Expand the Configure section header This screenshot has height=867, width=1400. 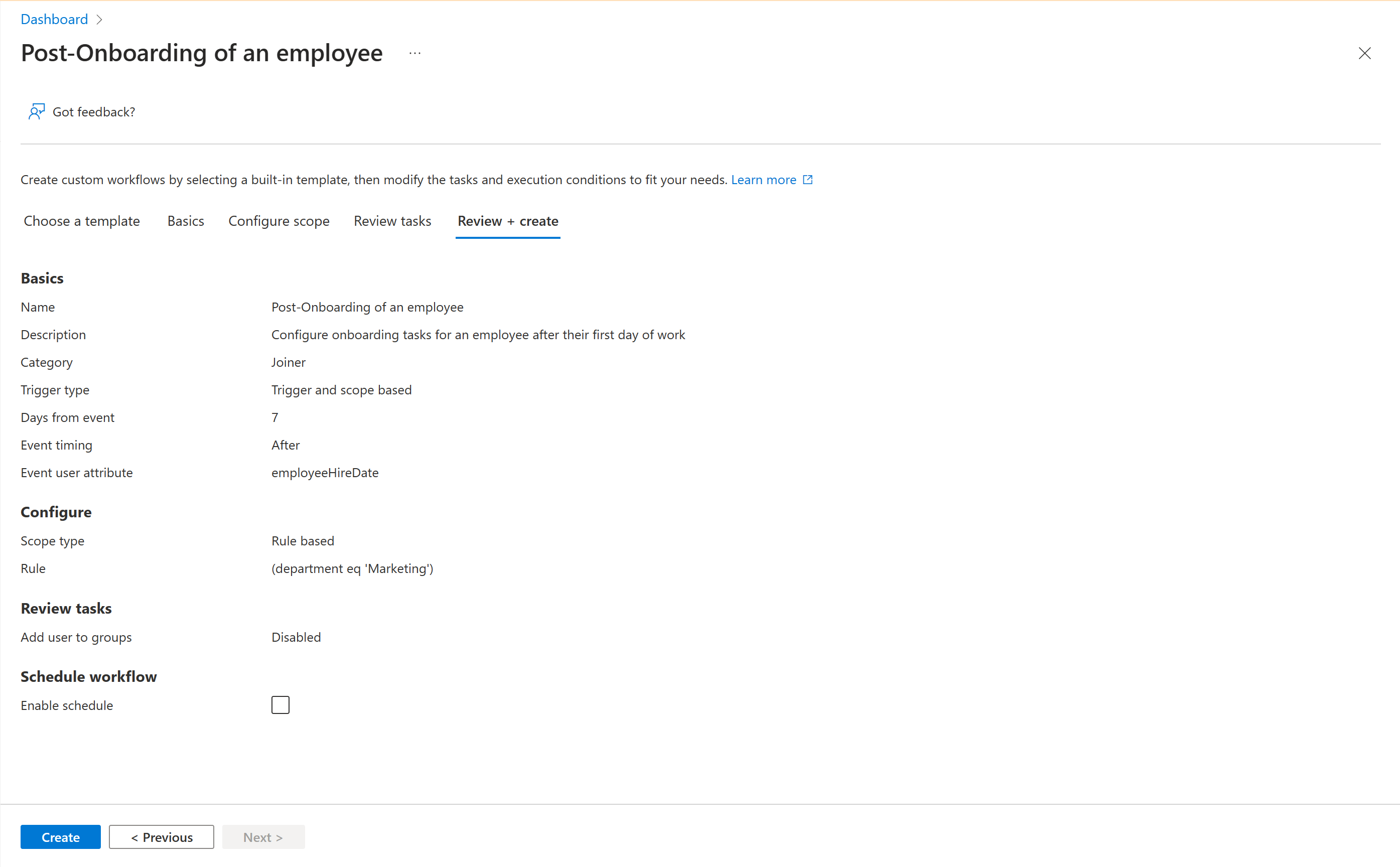(56, 511)
